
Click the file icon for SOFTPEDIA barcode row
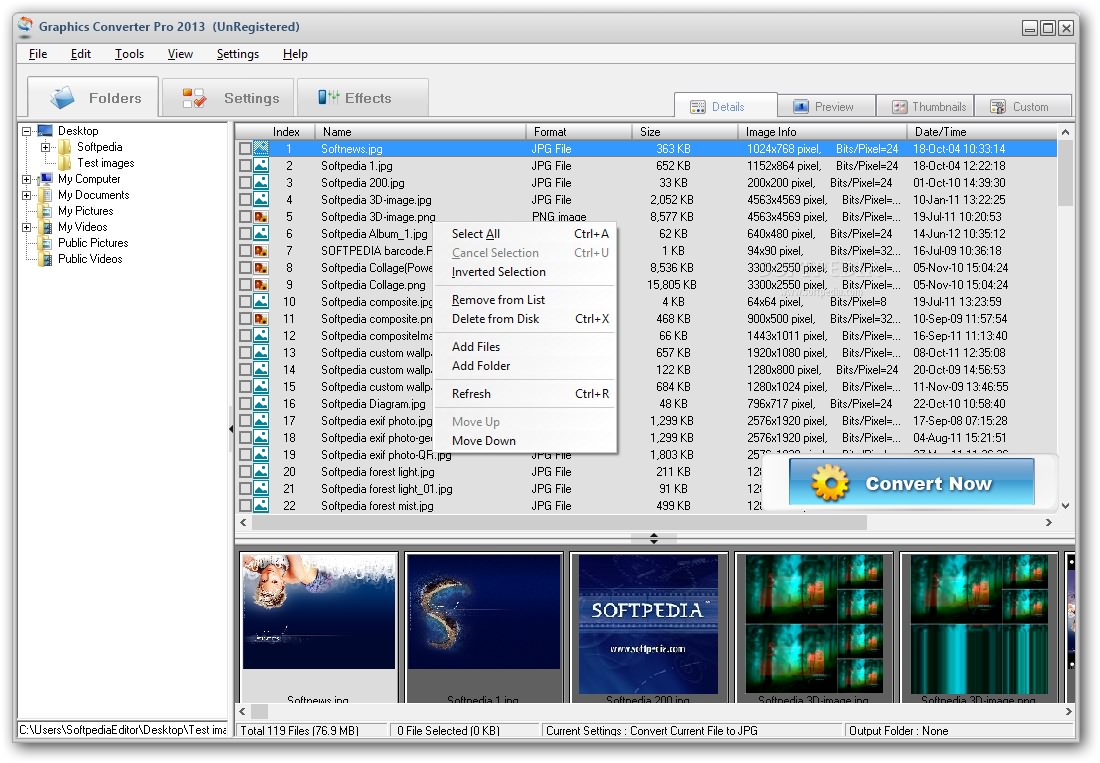(x=261, y=250)
